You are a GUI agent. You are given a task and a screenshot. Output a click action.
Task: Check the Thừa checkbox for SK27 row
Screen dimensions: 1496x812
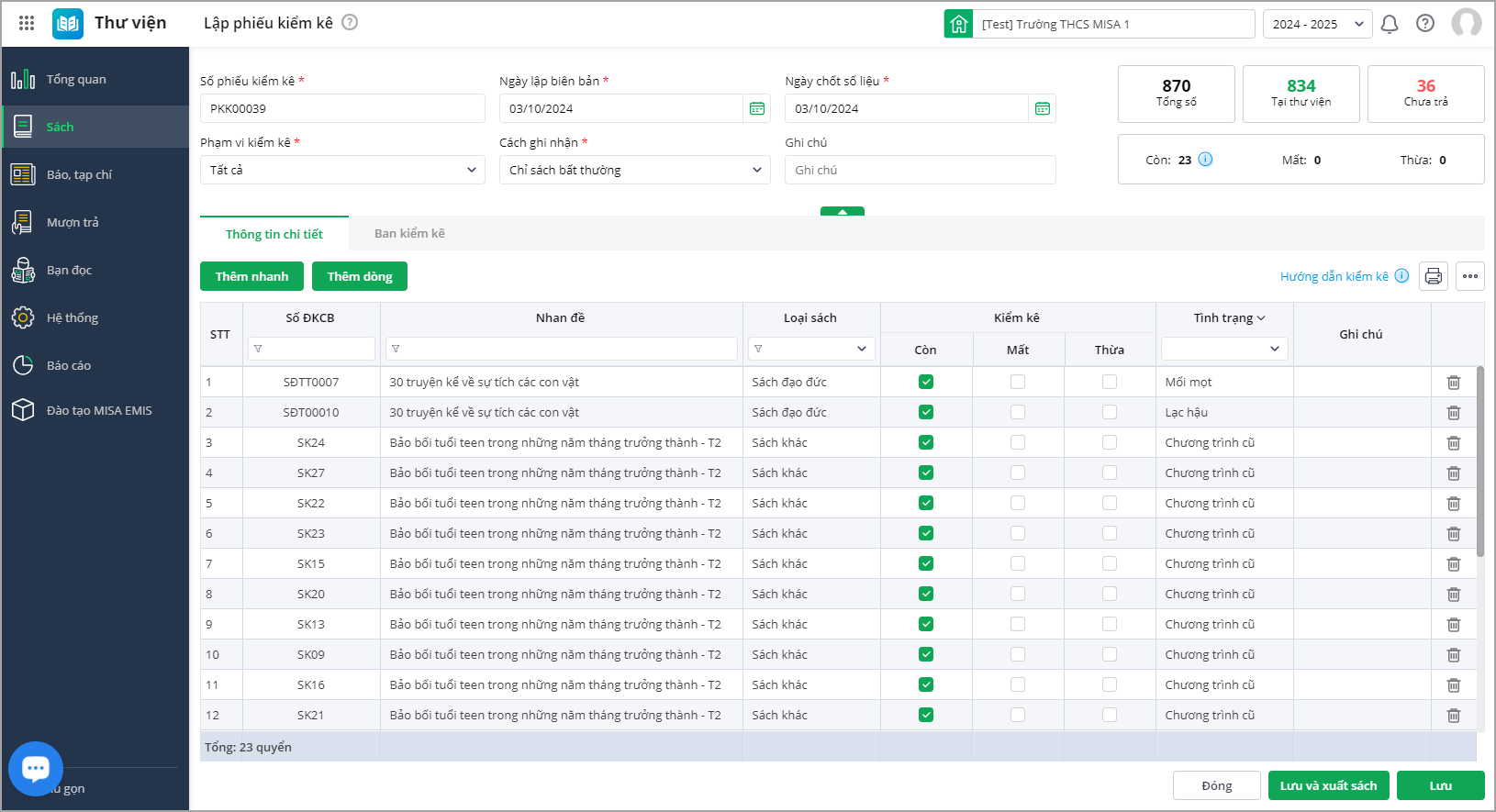pos(1109,473)
